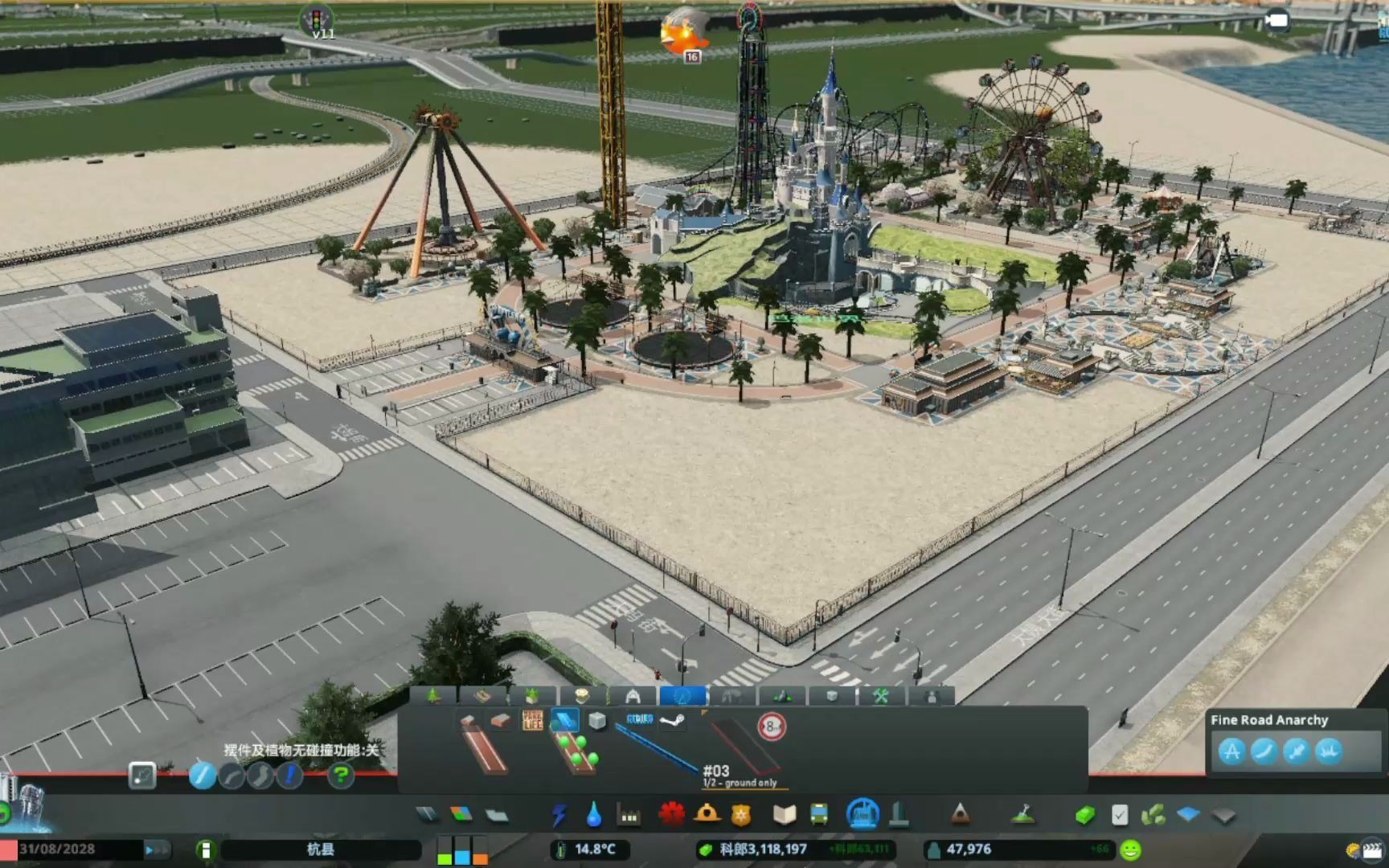Select curved road drawing mode
Image resolution: width=1389 pixels, height=868 pixels.
[x=231, y=776]
